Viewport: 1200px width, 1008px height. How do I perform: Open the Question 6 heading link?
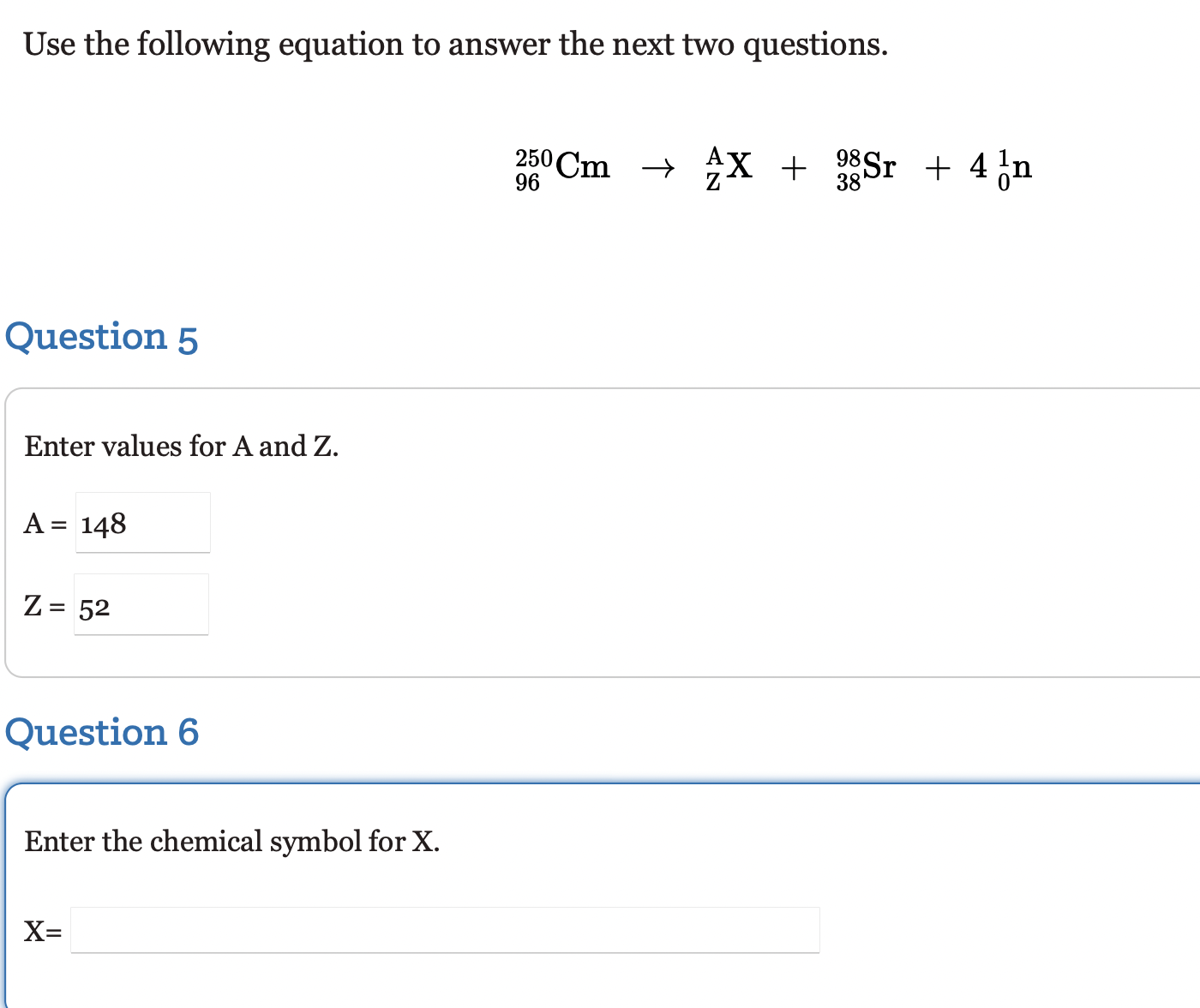click(x=102, y=733)
